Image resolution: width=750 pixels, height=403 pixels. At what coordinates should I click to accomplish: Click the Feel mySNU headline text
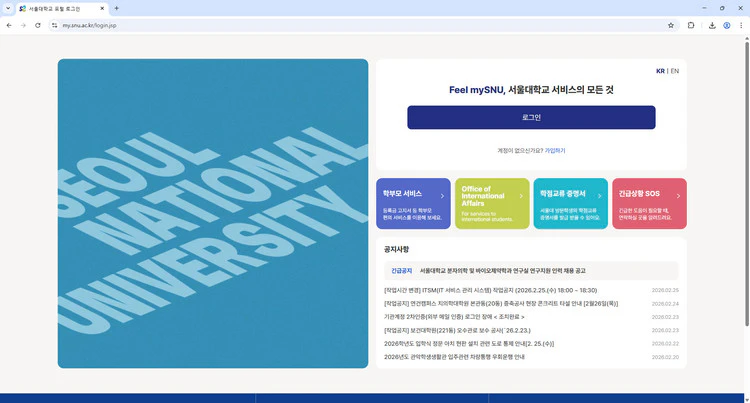pyautogui.click(x=531, y=89)
